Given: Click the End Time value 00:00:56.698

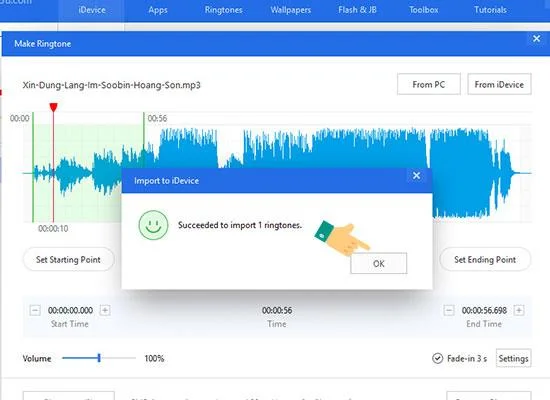Looking at the screenshot, I should click(x=484, y=311).
